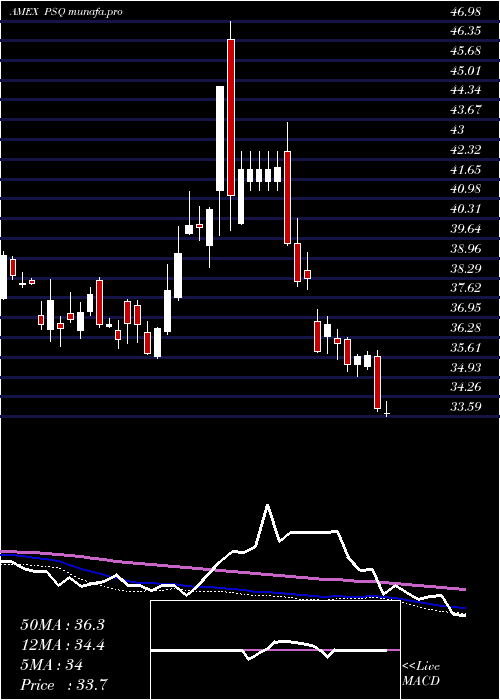Click the 50MA : 36.3 readout

[x=62, y=625]
